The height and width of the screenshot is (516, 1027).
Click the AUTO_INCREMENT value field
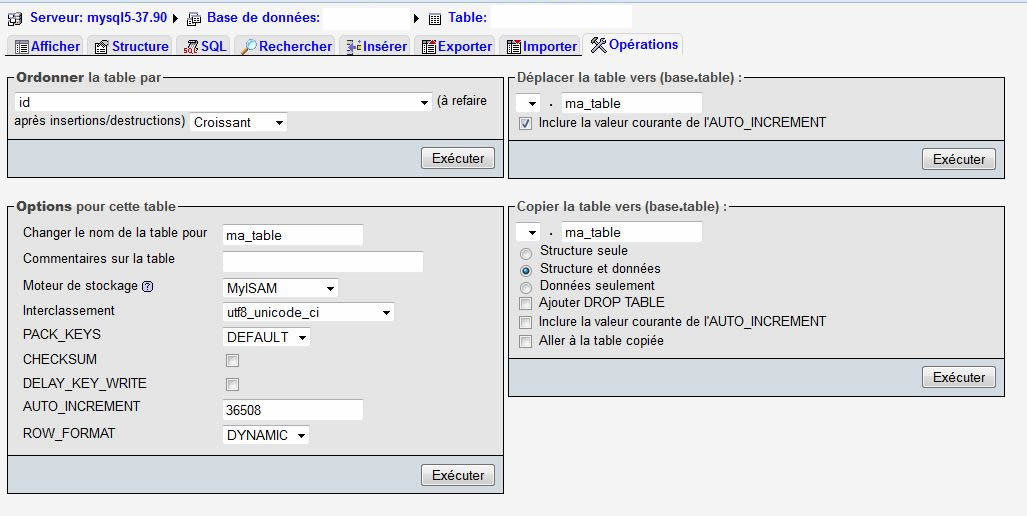292,410
